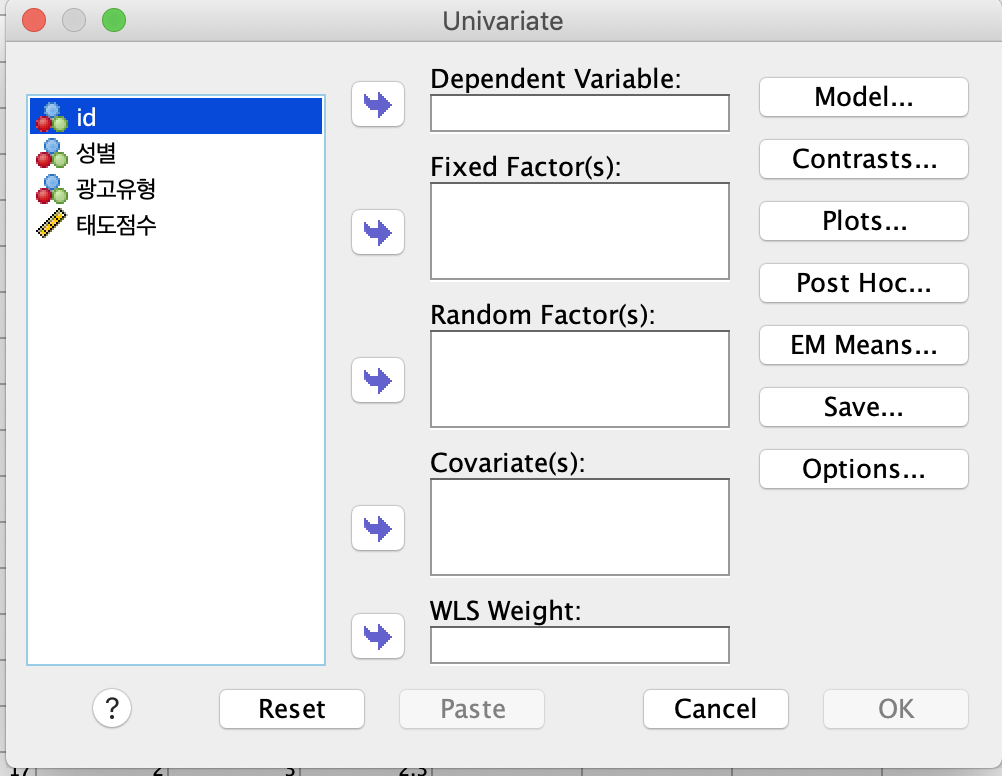Screen dimensions: 1002x776
Task: Open the Plots... dialog
Action: click(864, 221)
